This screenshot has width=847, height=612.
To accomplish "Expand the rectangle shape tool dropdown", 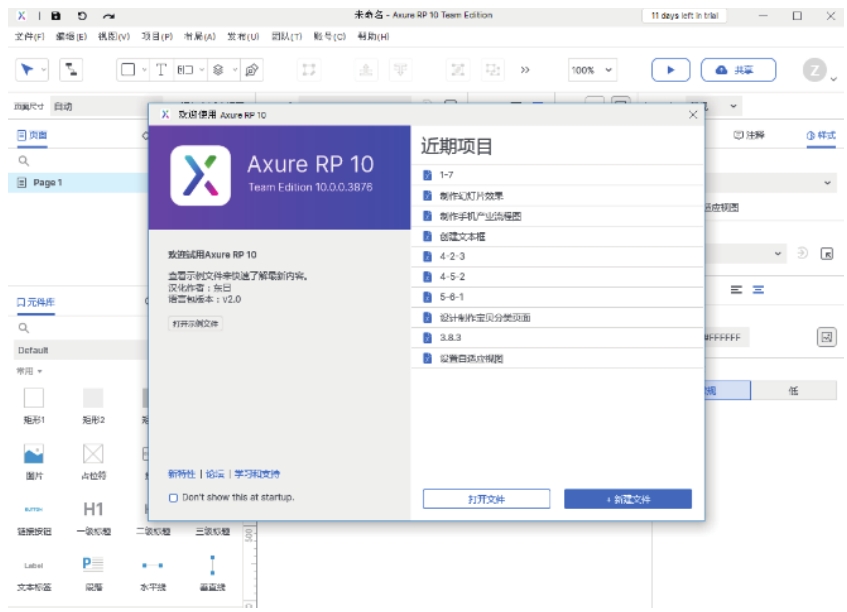I will coord(144,70).
